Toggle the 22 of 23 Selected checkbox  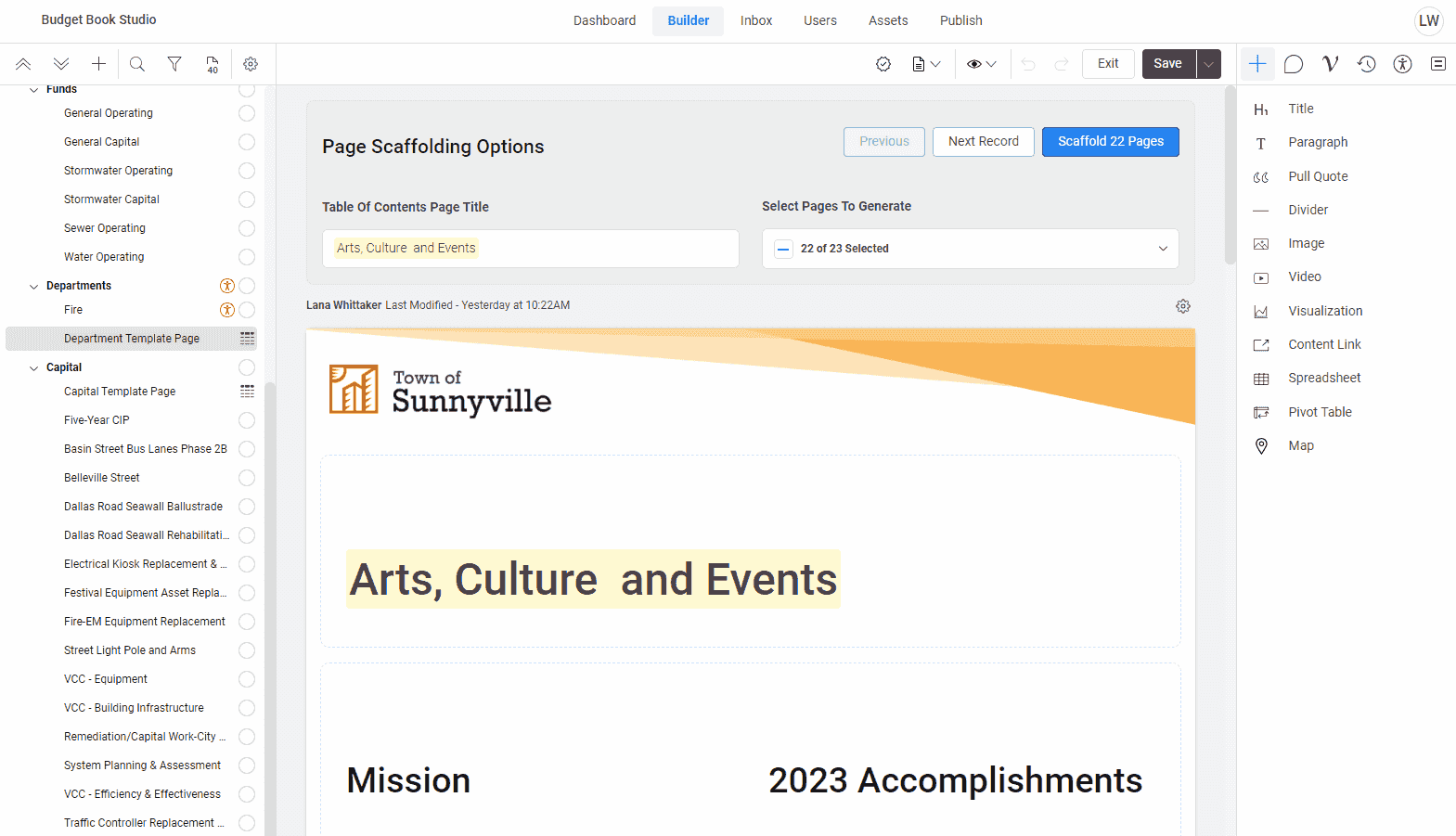point(784,249)
